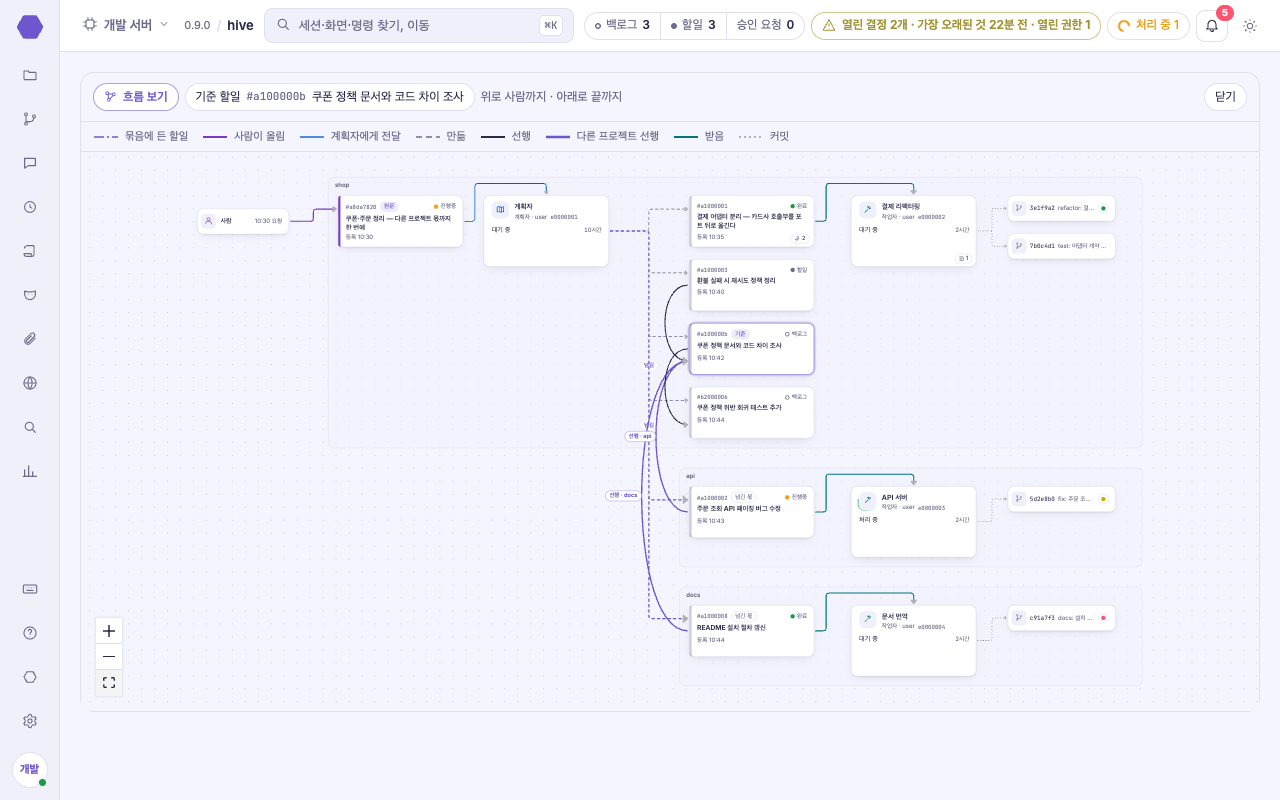Open commit 5d2e8b0 fix chip
Viewport: 1280px width, 800px height.
[x=1061, y=499]
